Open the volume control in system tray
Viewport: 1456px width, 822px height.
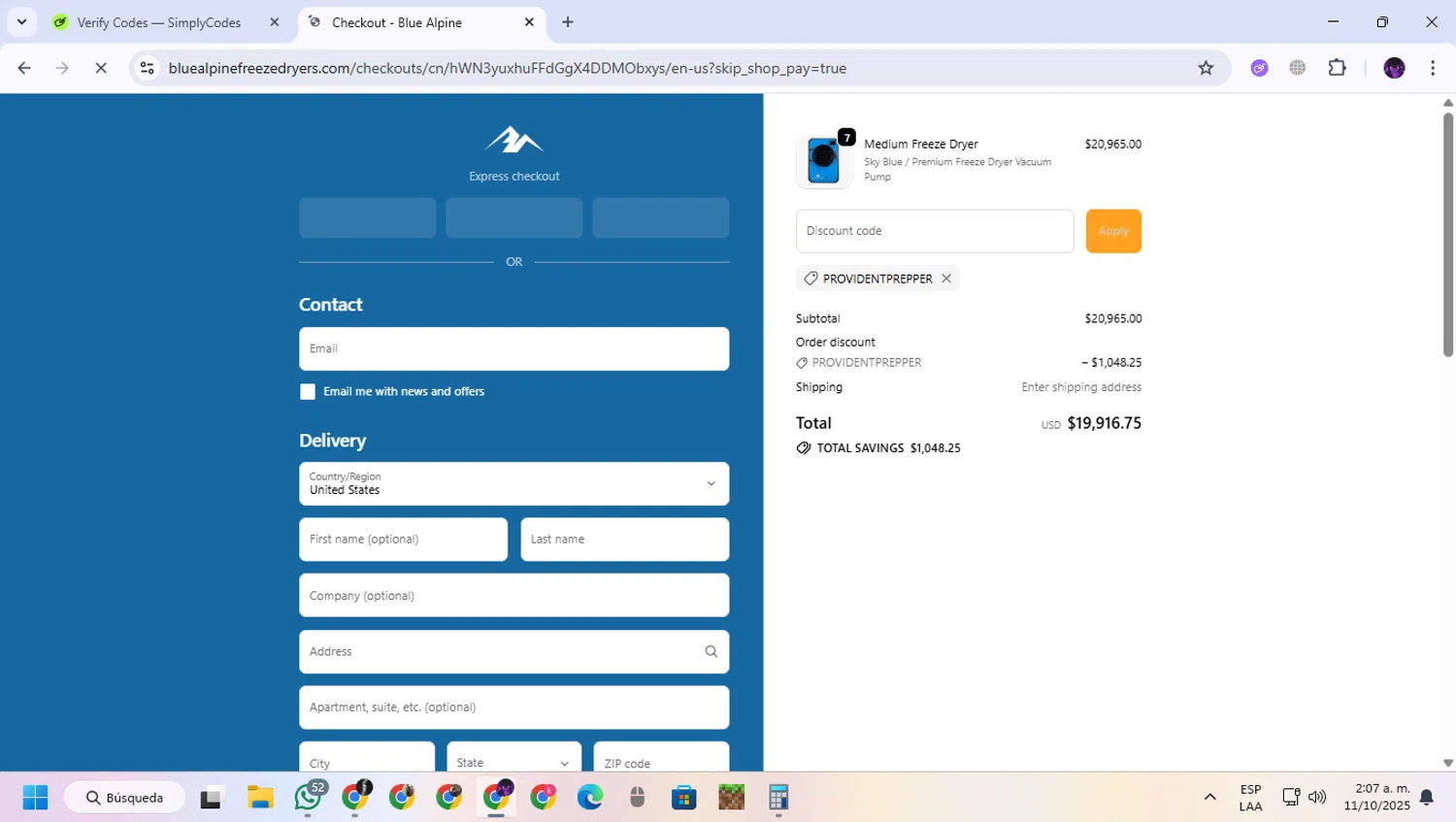click(1317, 798)
